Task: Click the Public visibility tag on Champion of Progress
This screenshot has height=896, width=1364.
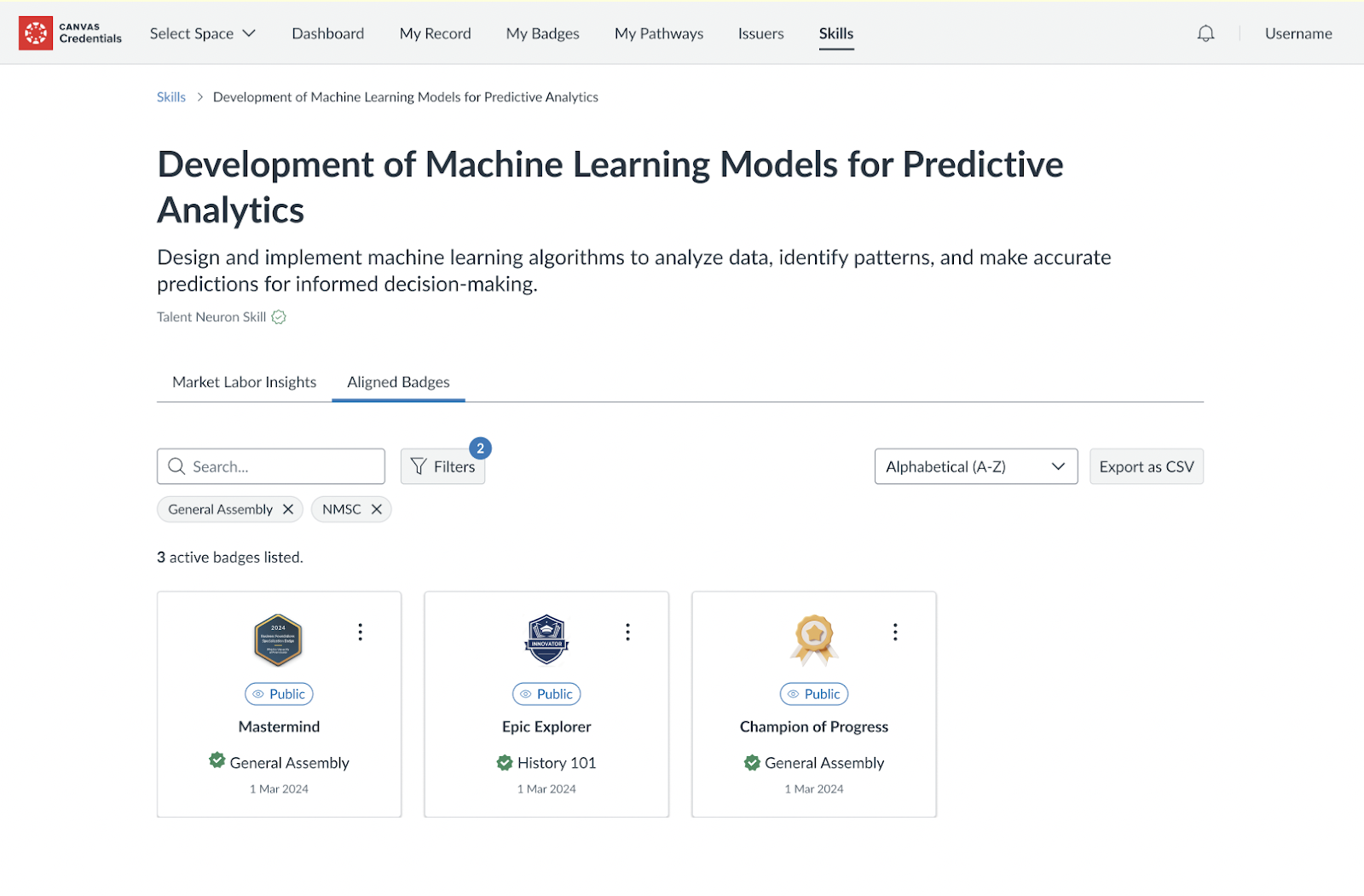Action: tap(814, 694)
